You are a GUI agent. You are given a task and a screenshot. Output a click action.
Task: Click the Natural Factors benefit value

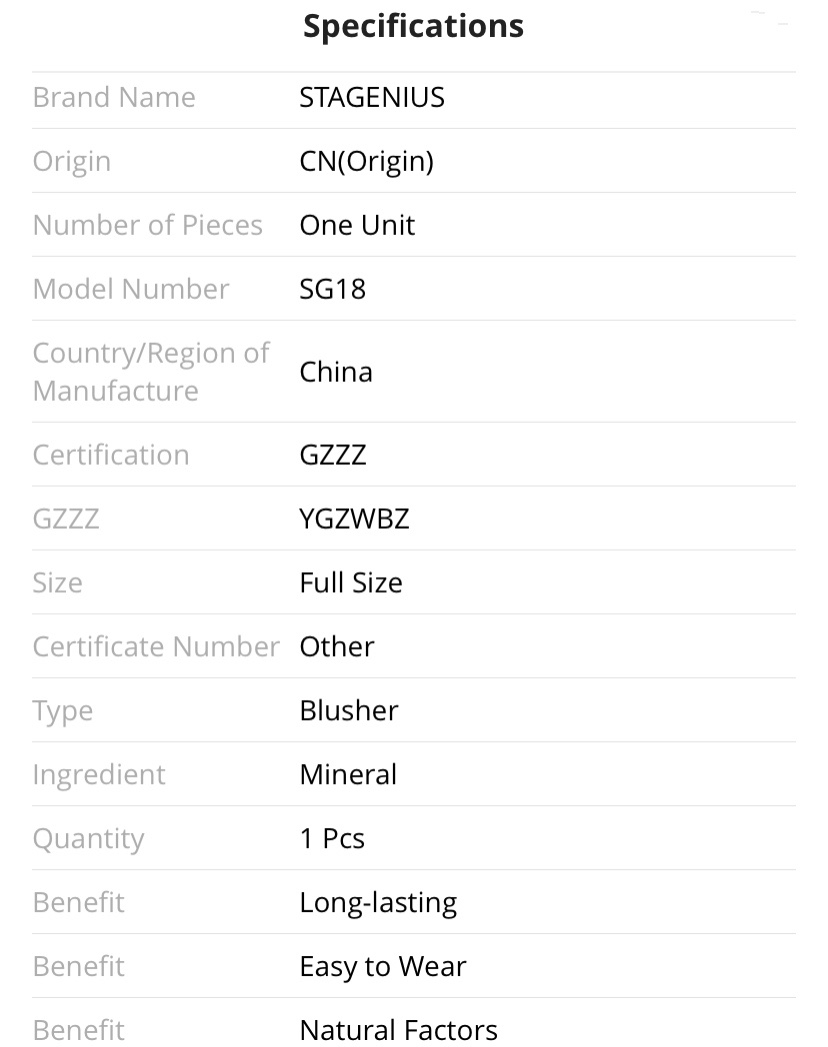[399, 1030]
